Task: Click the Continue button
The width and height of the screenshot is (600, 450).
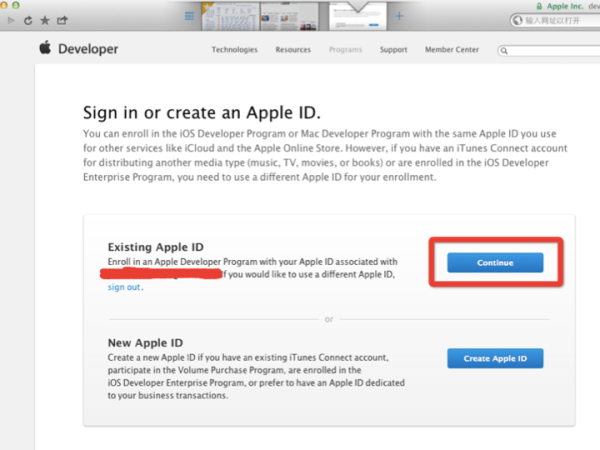Action: [x=495, y=262]
